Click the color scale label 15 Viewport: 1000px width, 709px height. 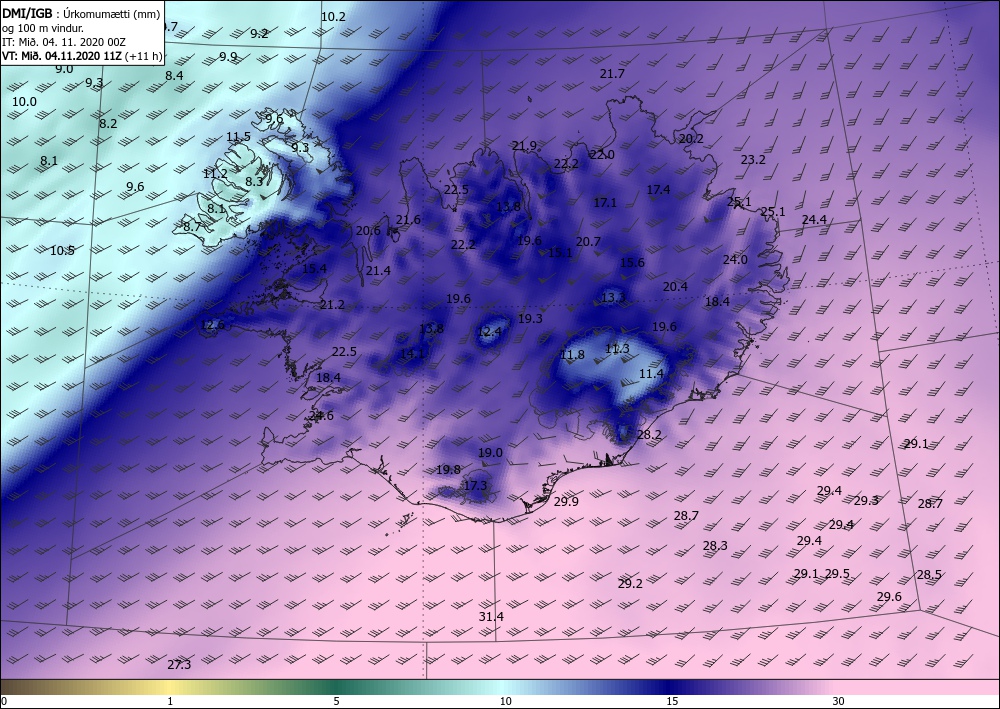[672, 701]
